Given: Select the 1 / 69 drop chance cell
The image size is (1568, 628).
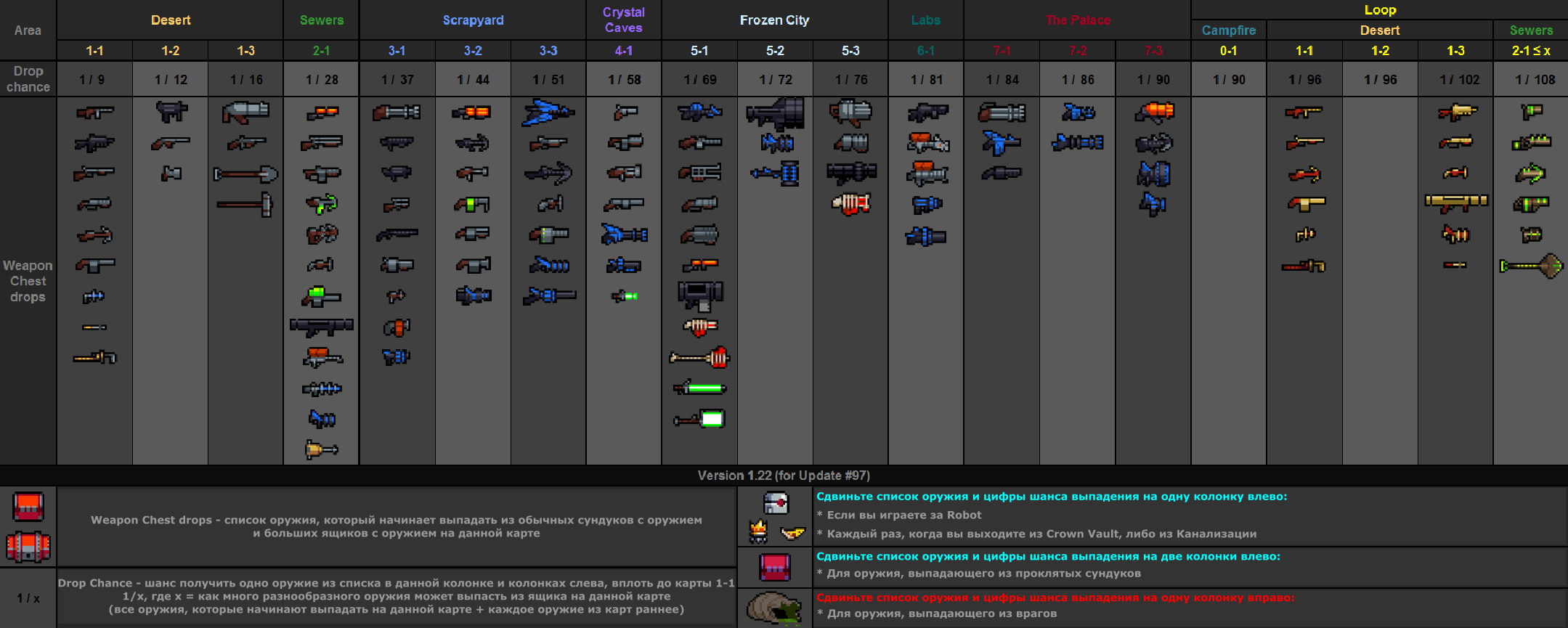Looking at the screenshot, I should 699,80.
